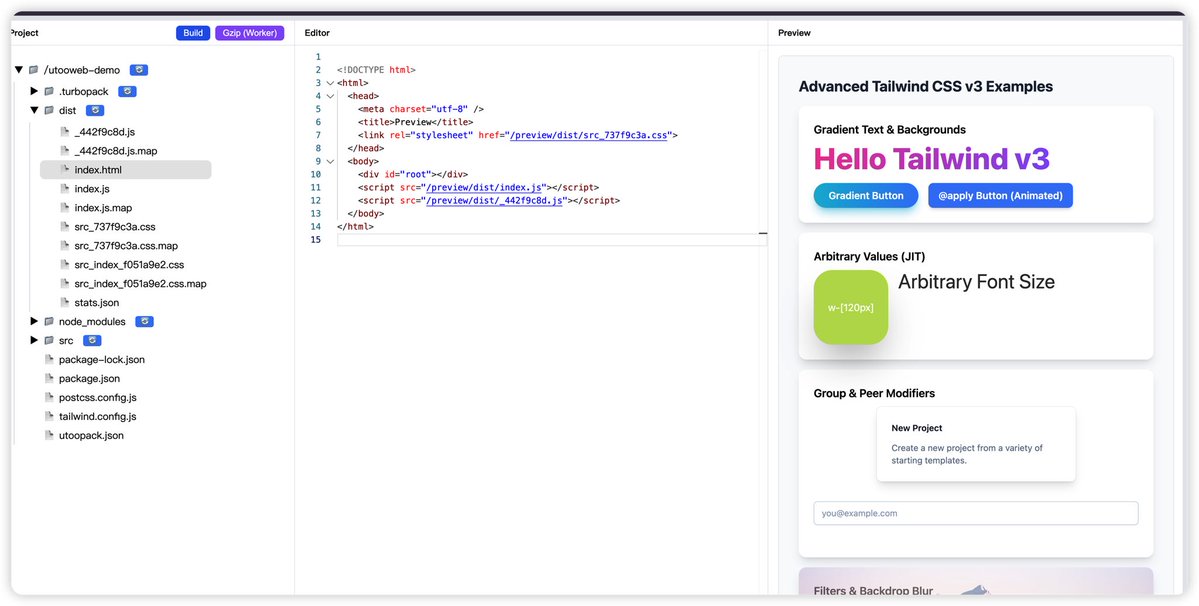
Task: Click the Gradient Button in preview
Action: (x=866, y=196)
